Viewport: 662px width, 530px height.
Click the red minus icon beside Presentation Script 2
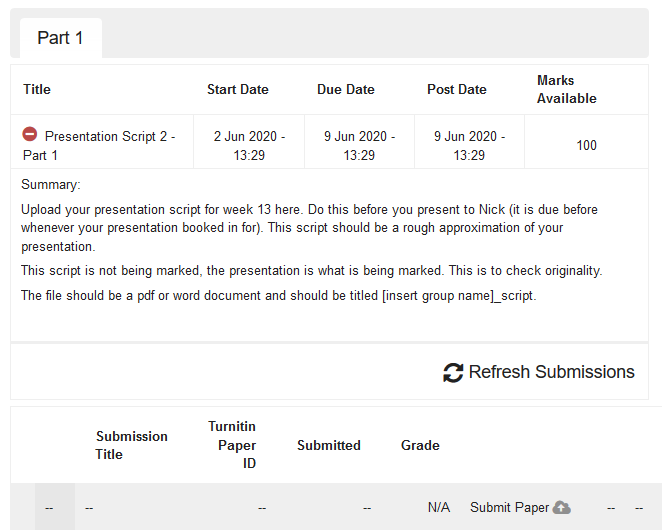click(30, 134)
